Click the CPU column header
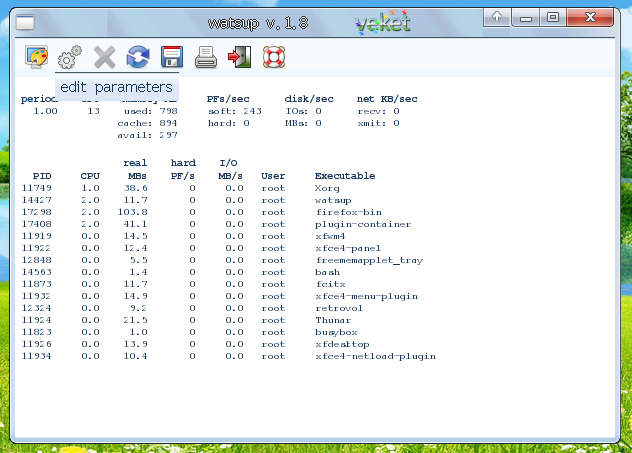This screenshot has width=632, height=453. click(90, 176)
